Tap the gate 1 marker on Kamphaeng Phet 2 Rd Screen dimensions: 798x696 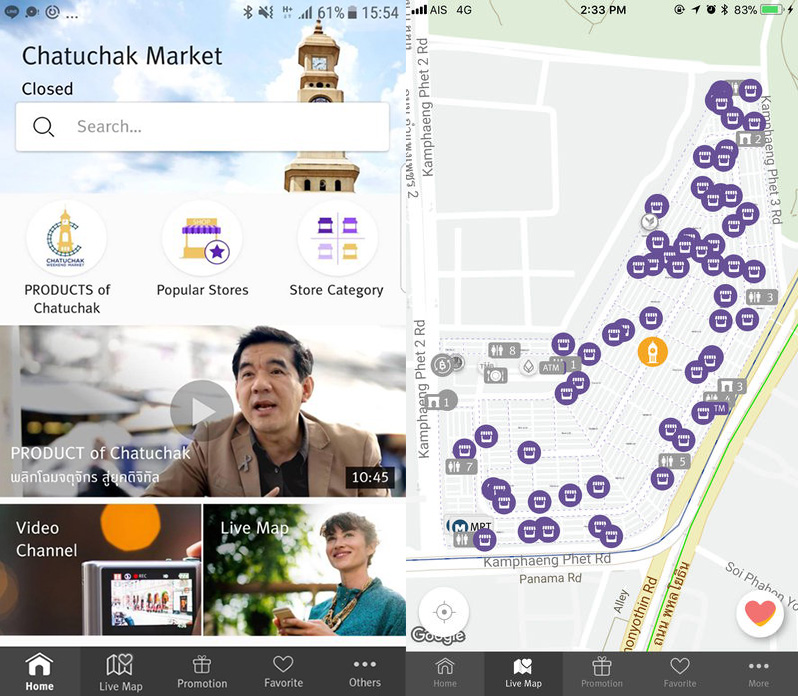point(441,401)
